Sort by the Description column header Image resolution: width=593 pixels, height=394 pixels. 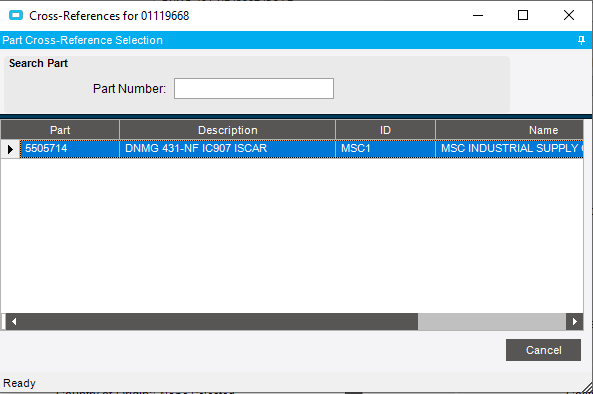tap(228, 130)
